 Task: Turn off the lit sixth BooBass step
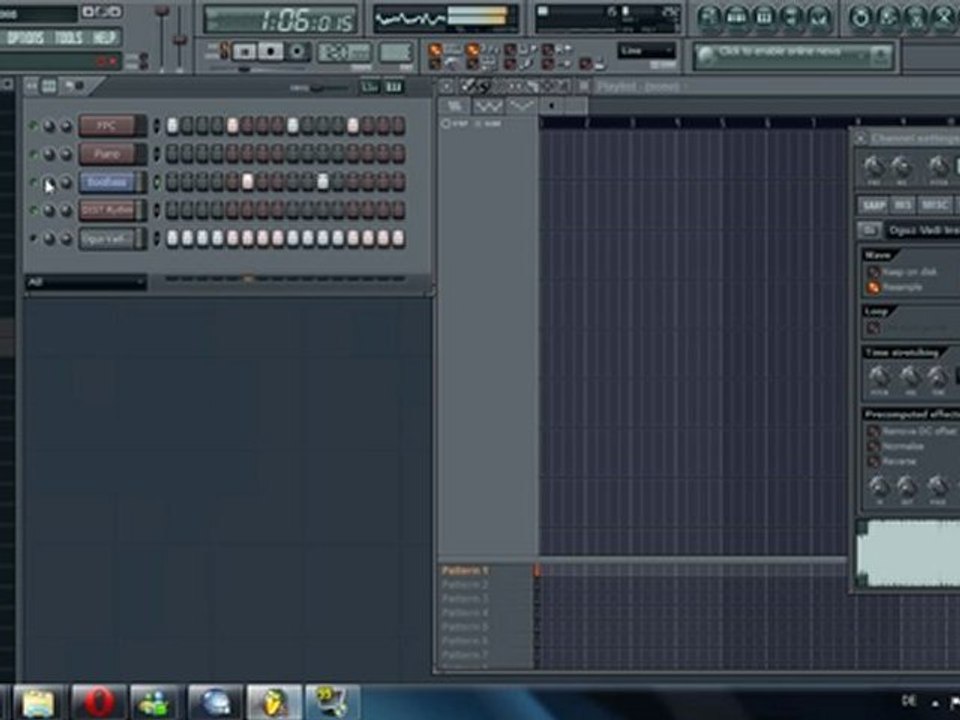(x=248, y=182)
